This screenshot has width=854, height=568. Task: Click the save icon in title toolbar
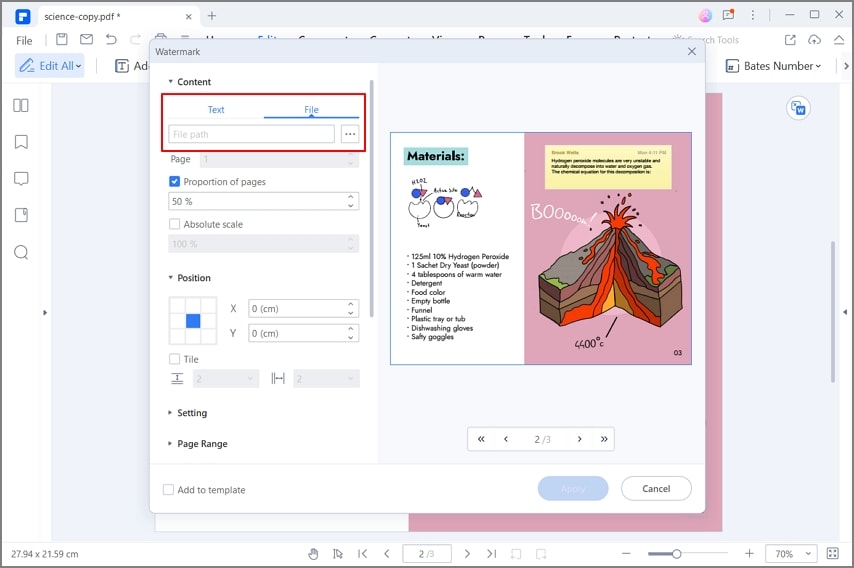tap(62, 40)
